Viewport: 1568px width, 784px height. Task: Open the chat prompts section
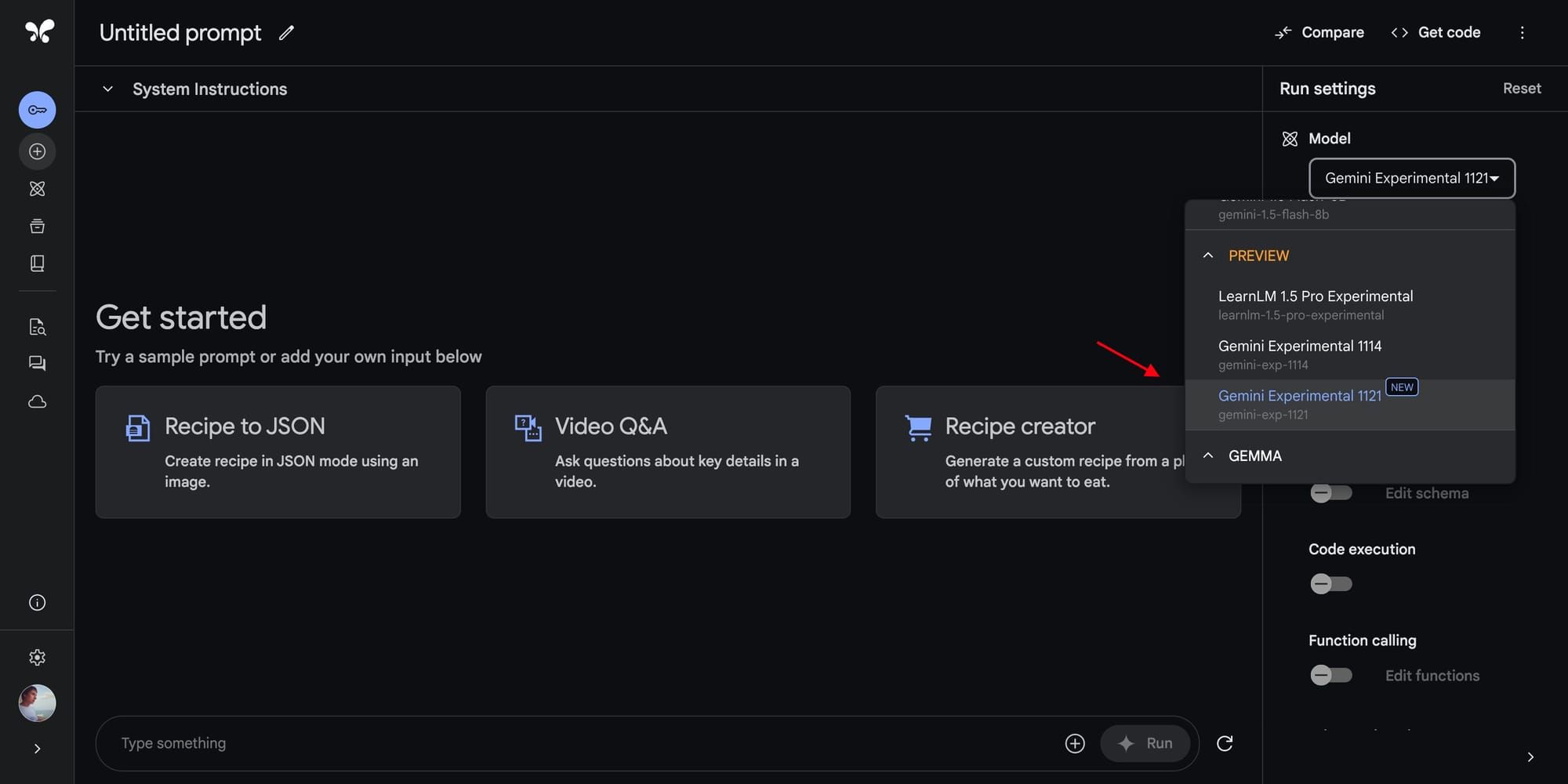(x=37, y=363)
